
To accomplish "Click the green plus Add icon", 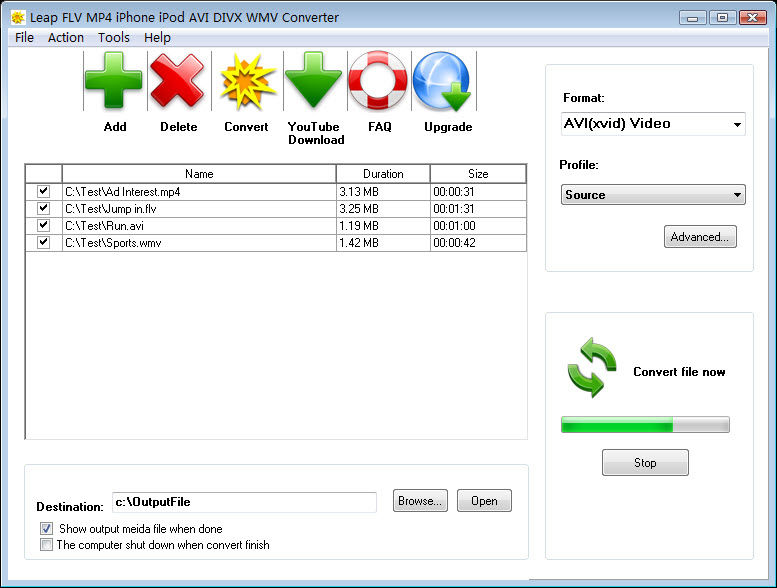I will click(114, 82).
